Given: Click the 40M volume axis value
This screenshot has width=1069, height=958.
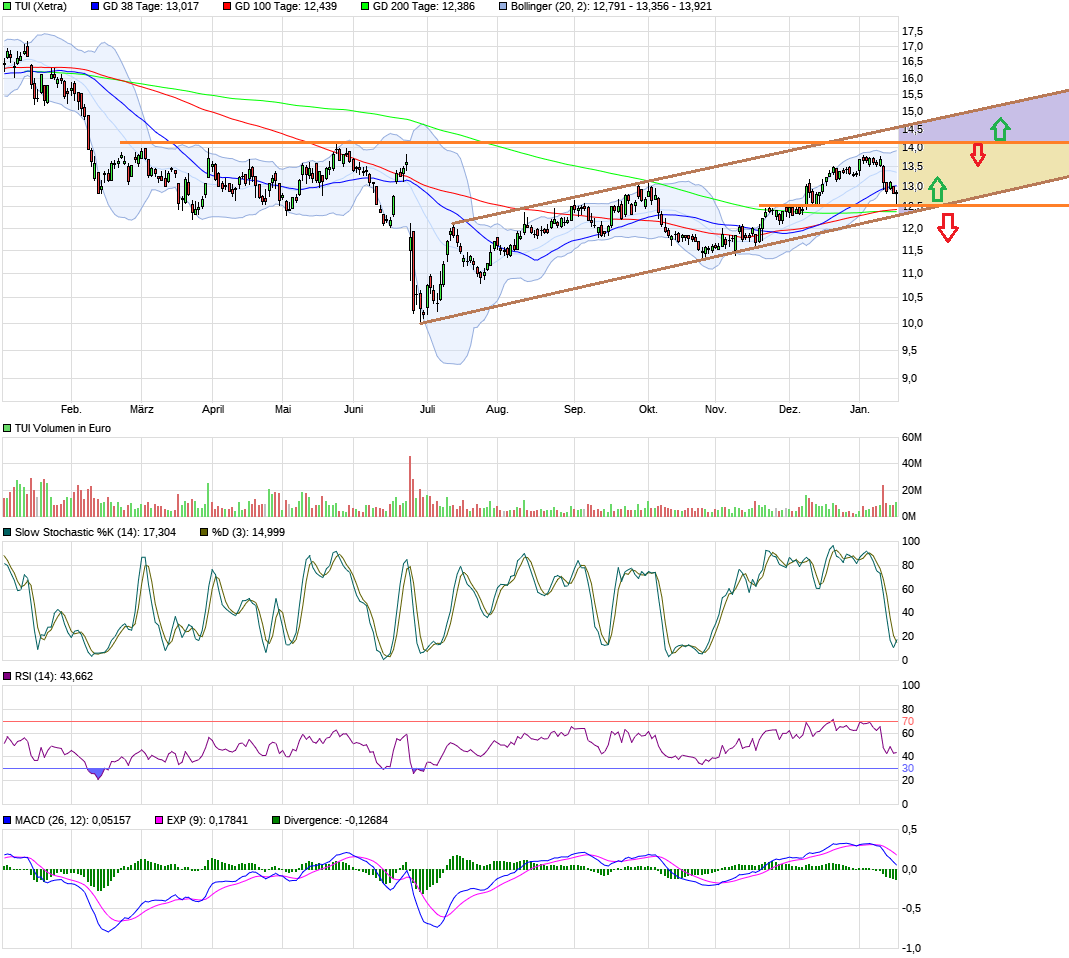Looking at the screenshot, I should [912, 463].
